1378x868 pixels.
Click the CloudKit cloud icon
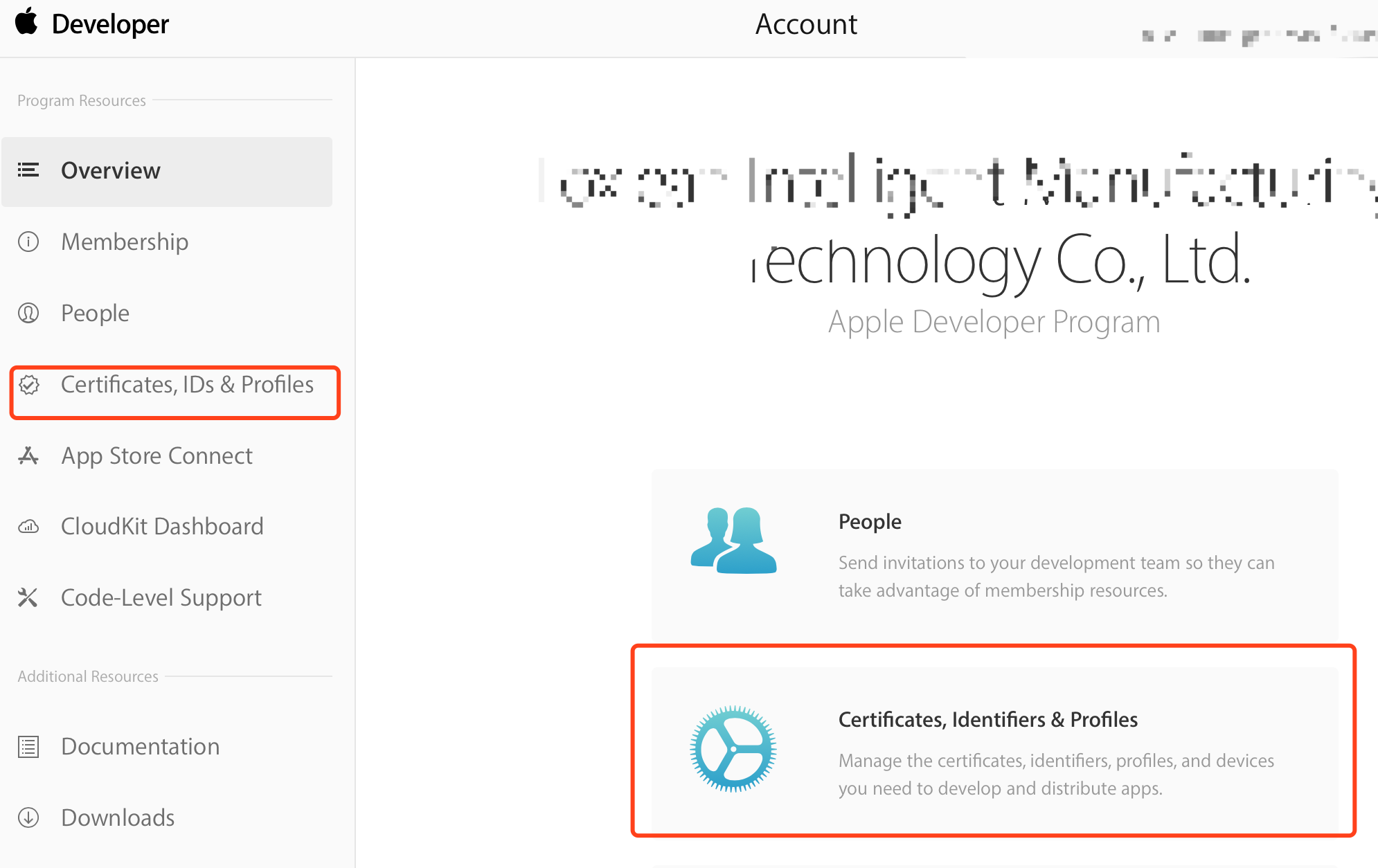[x=28, y=527]
